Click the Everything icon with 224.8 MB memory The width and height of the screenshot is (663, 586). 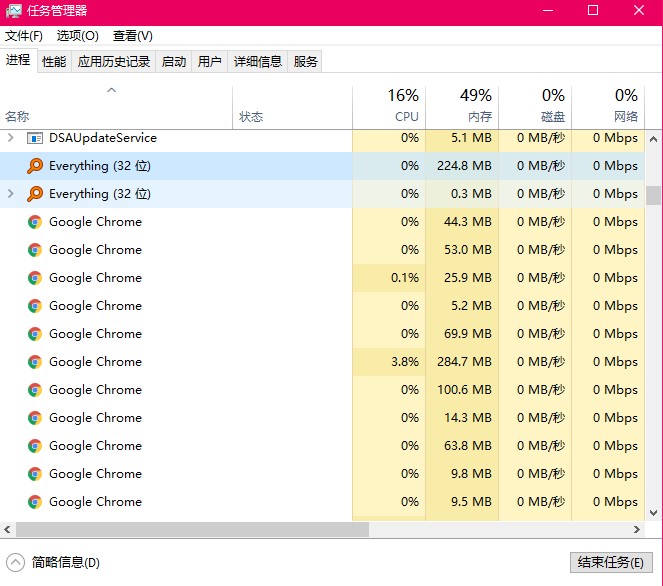pyautogui.click(x=35, y=166)
